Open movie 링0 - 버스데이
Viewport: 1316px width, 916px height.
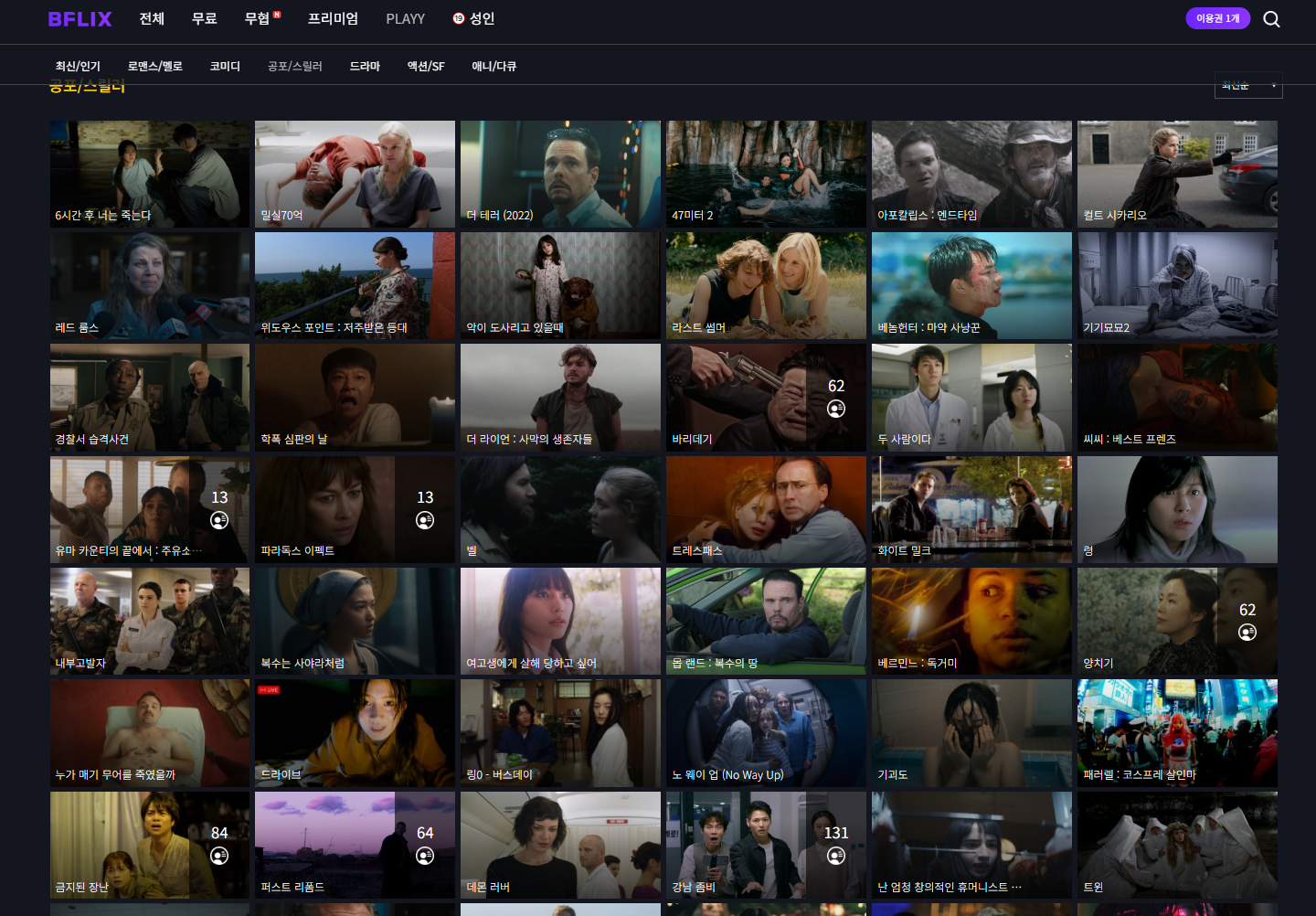560,733
